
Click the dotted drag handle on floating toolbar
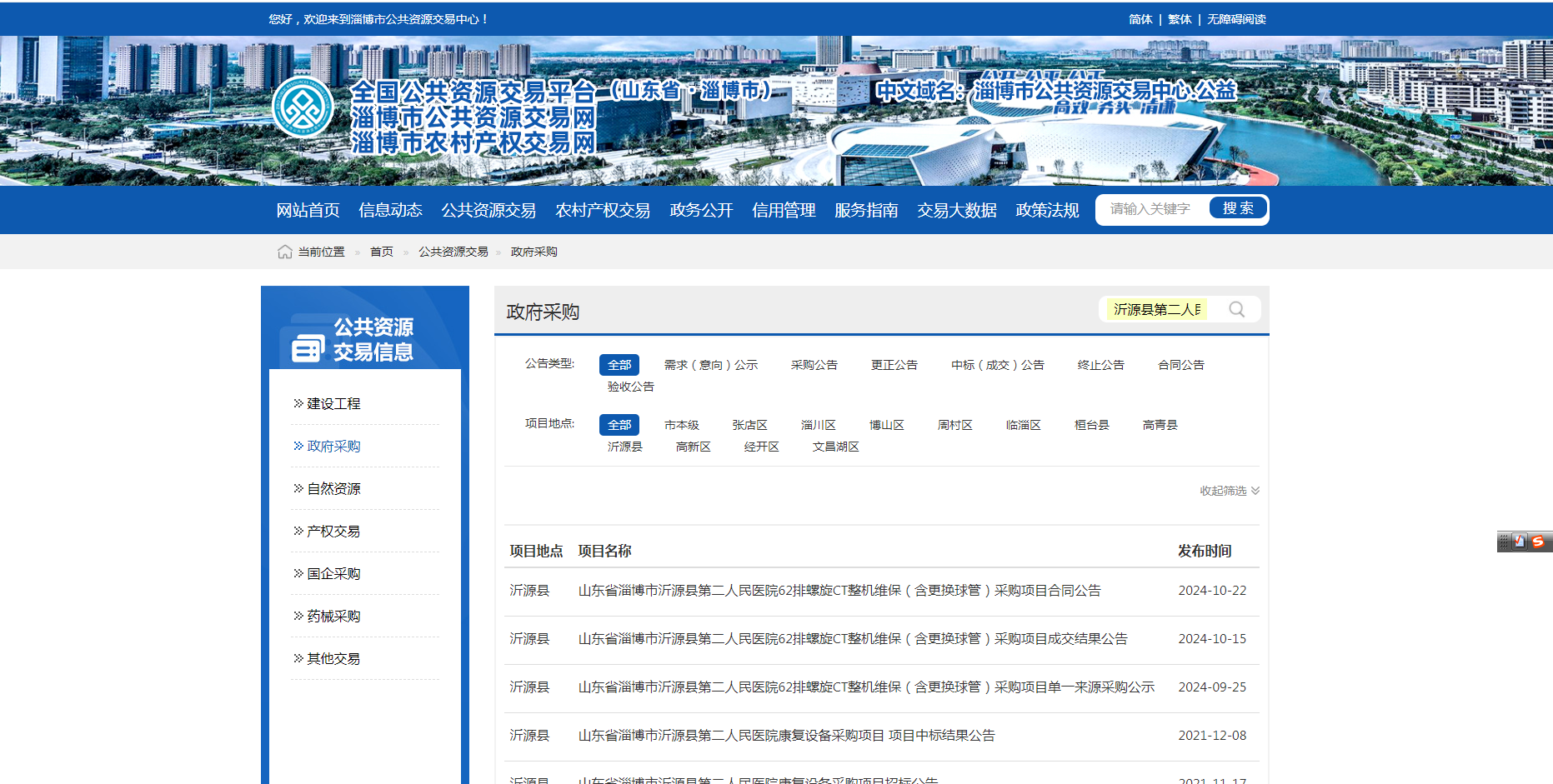(1504, 542)
